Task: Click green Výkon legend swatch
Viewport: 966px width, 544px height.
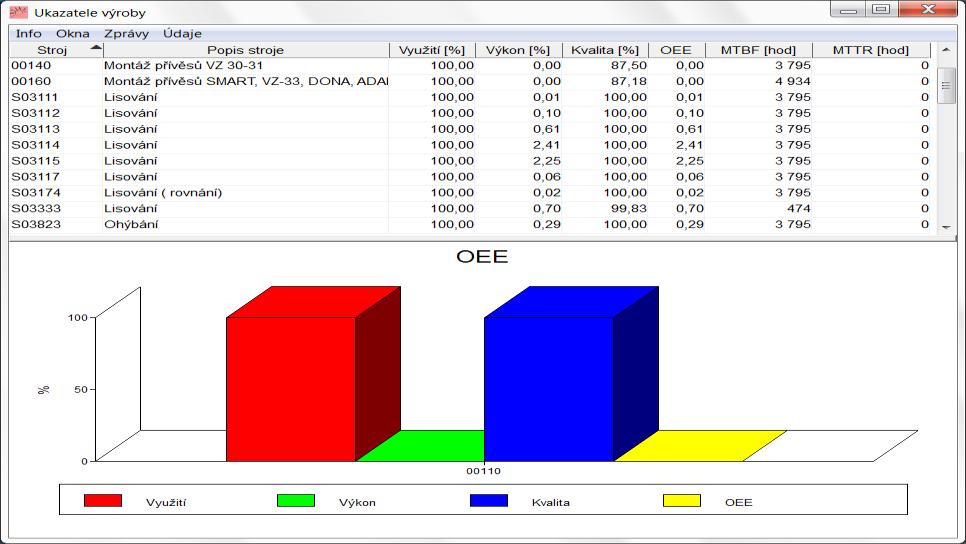Action: [296, 500]
